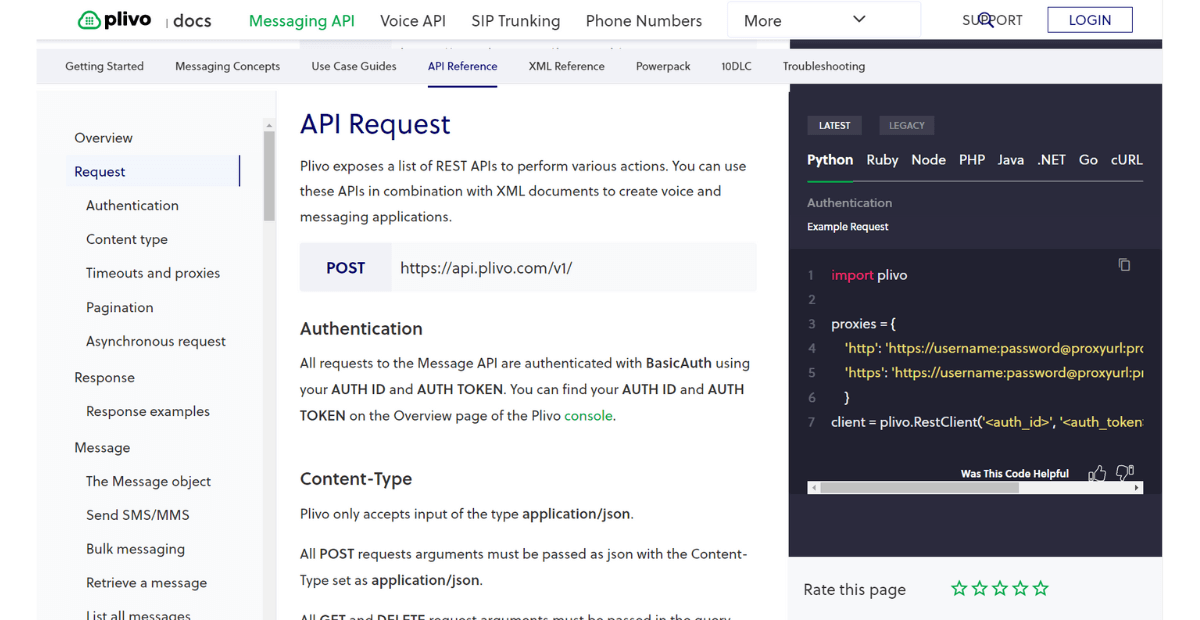Rate the page five stars
Viewport: 1200px width, 620px height.
pos(1041,588)
